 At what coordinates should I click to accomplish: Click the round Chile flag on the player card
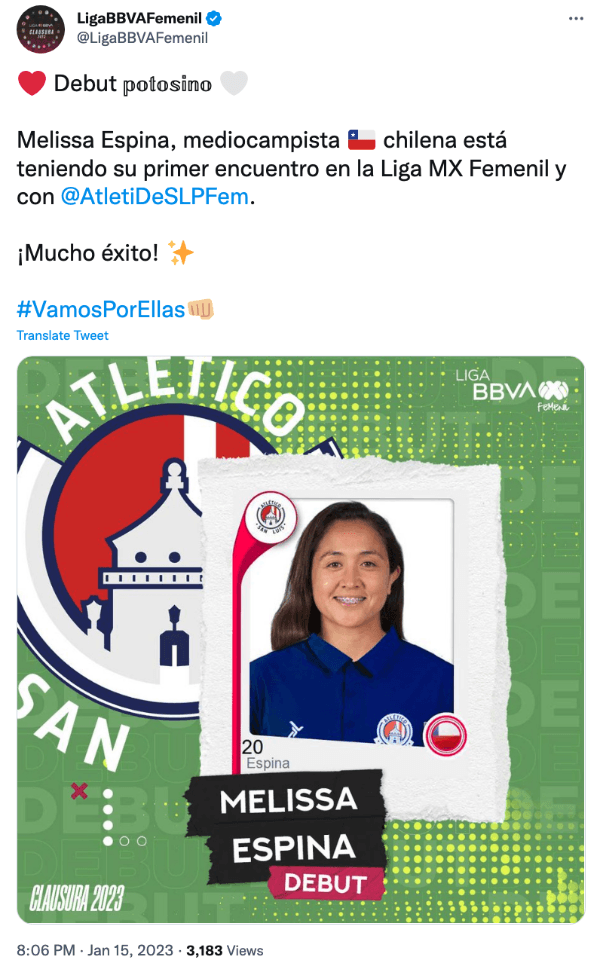pyautogui.click(x=446, y=734)
